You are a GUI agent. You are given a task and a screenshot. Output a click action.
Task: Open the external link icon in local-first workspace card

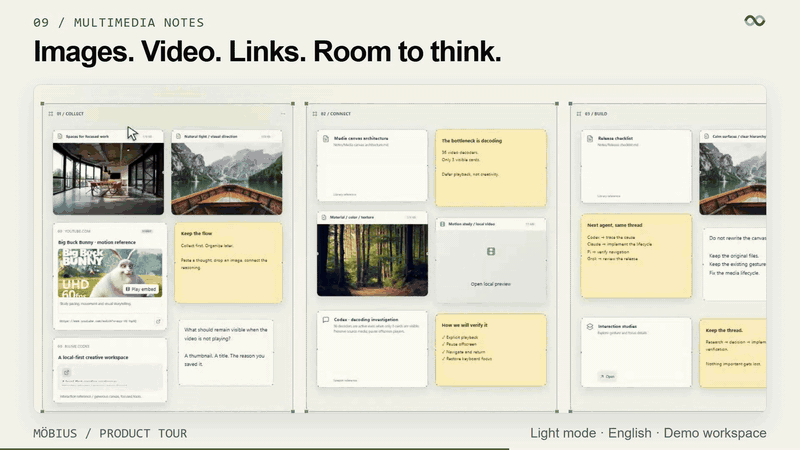click(x=66, y=372)
